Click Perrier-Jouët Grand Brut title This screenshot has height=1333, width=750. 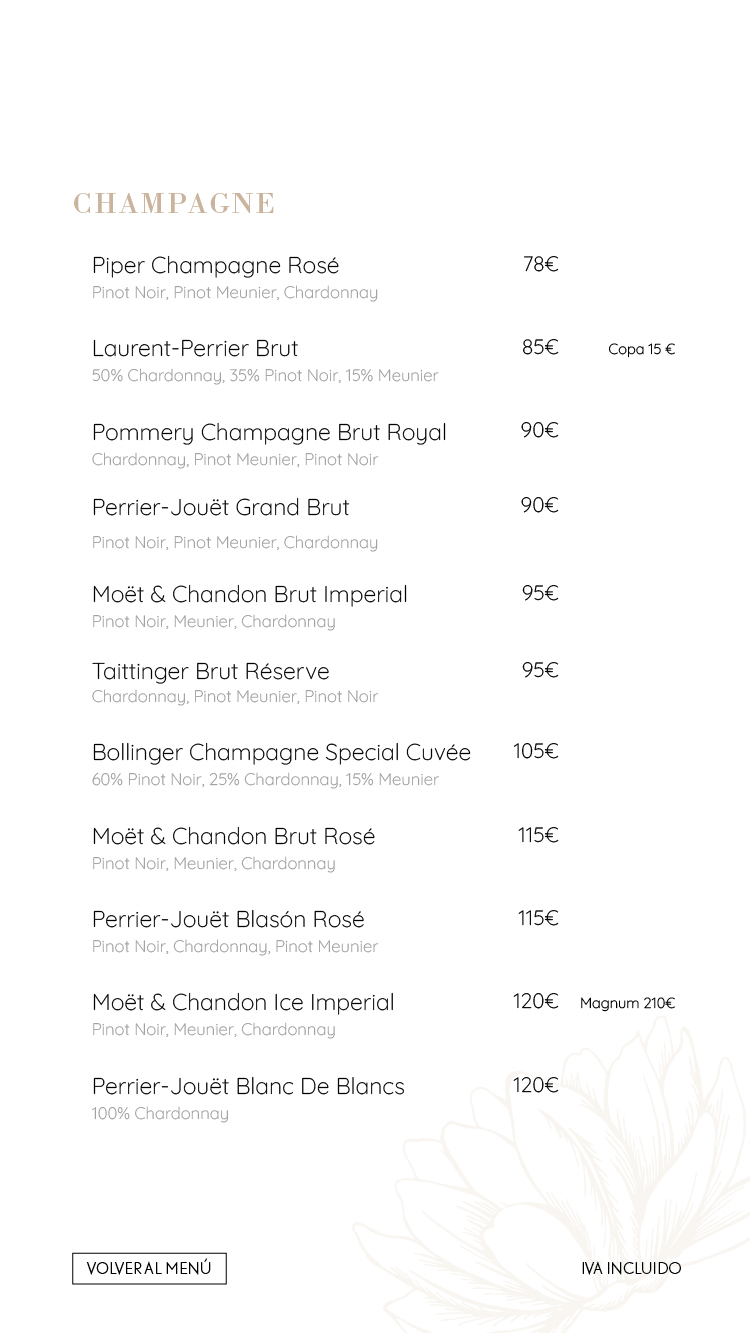click(x=221, y=508)
